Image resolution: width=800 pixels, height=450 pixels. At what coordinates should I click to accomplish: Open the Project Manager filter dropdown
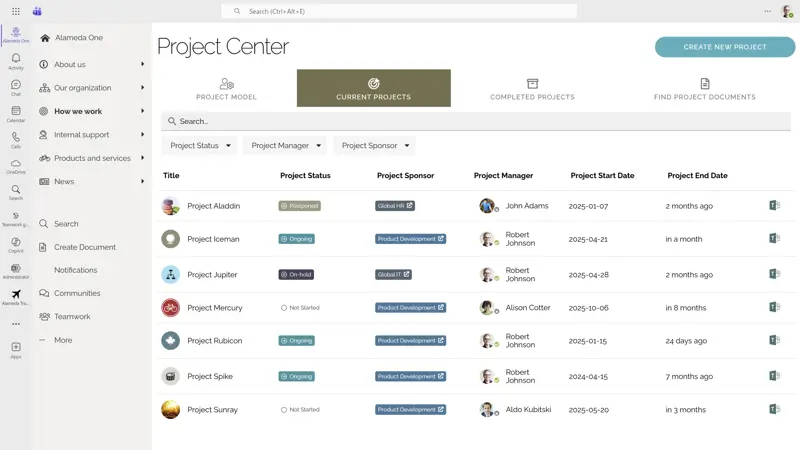(x=286, y=145)
